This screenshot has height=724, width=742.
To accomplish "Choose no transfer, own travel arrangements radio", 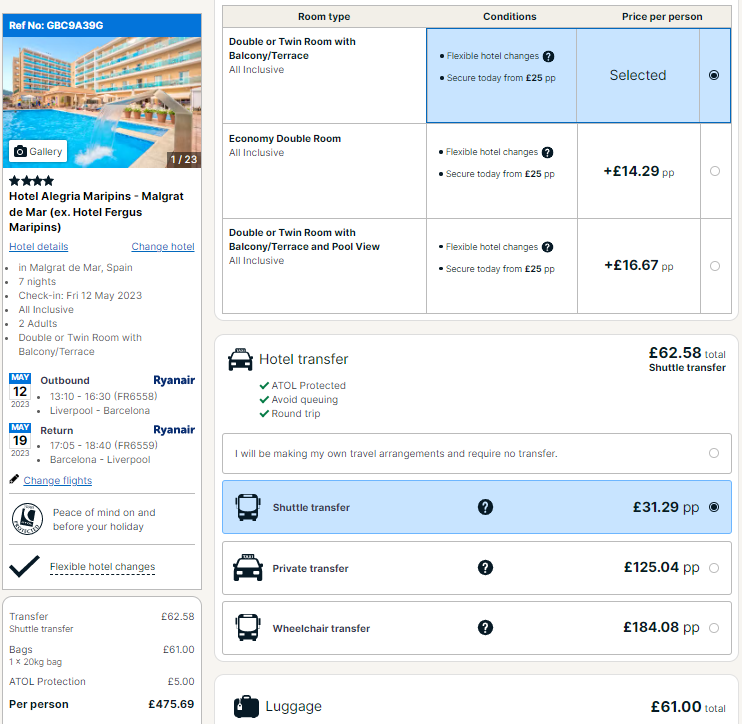I will (714, 453).
